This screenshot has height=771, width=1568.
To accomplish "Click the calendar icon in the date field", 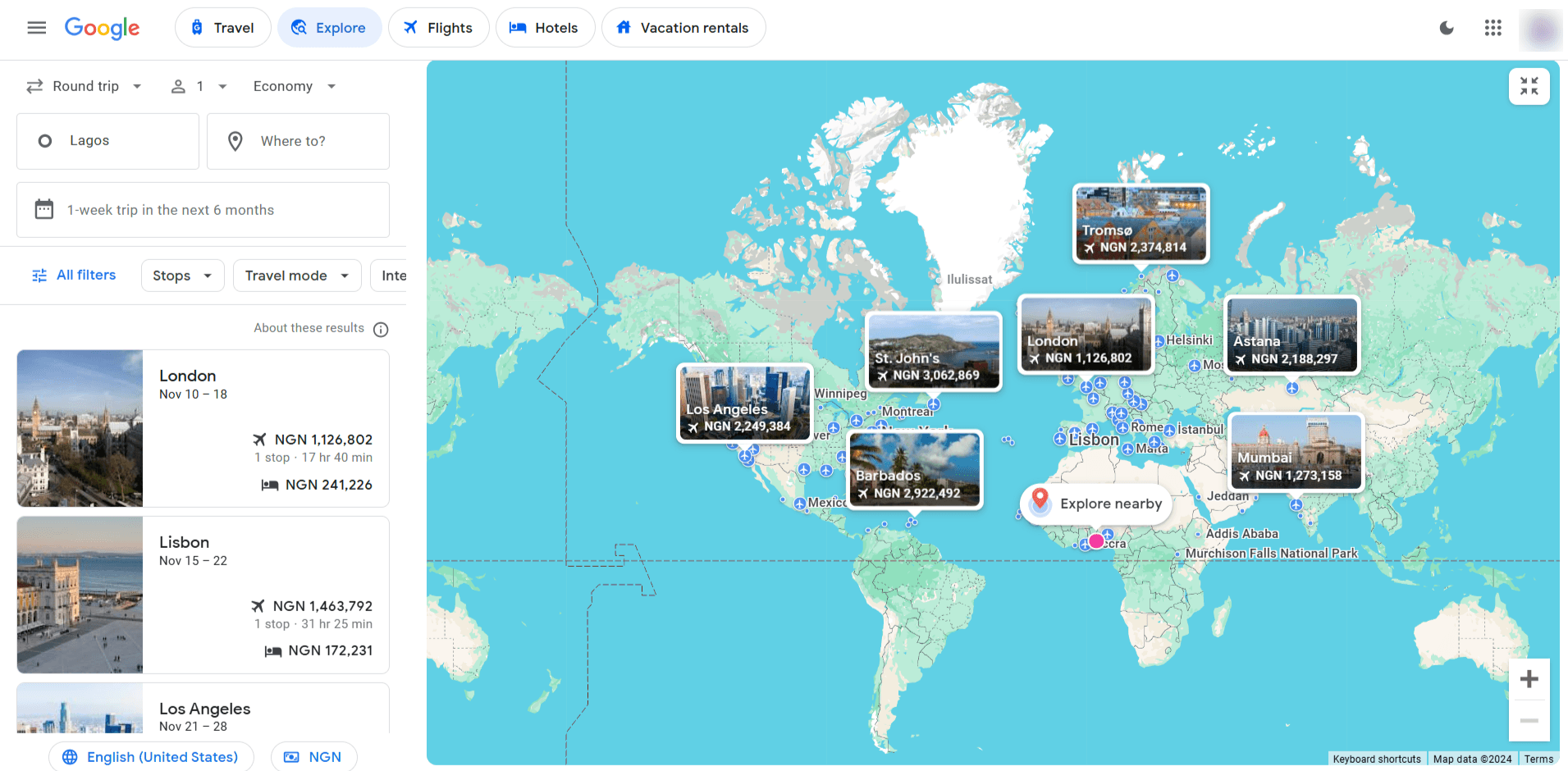I will pyautogui.click(x=44, y=210).
